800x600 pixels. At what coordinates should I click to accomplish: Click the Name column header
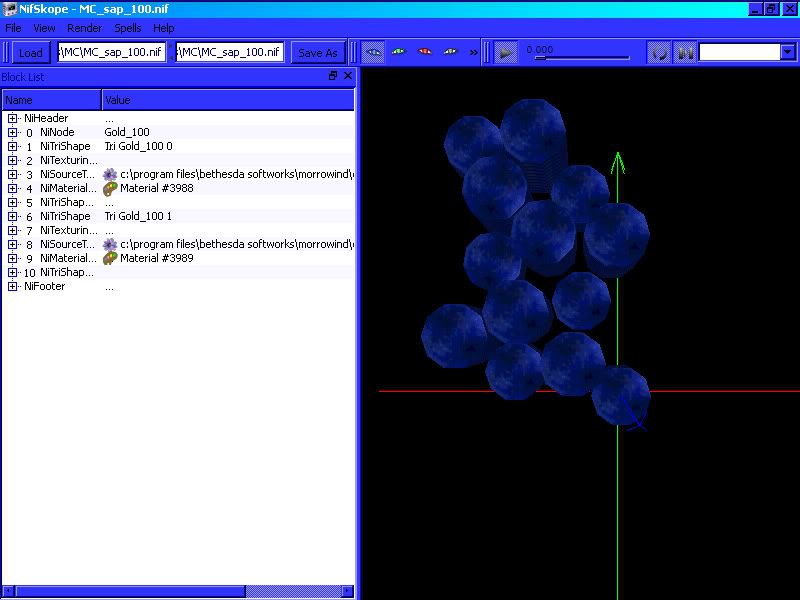coord(52,100)
